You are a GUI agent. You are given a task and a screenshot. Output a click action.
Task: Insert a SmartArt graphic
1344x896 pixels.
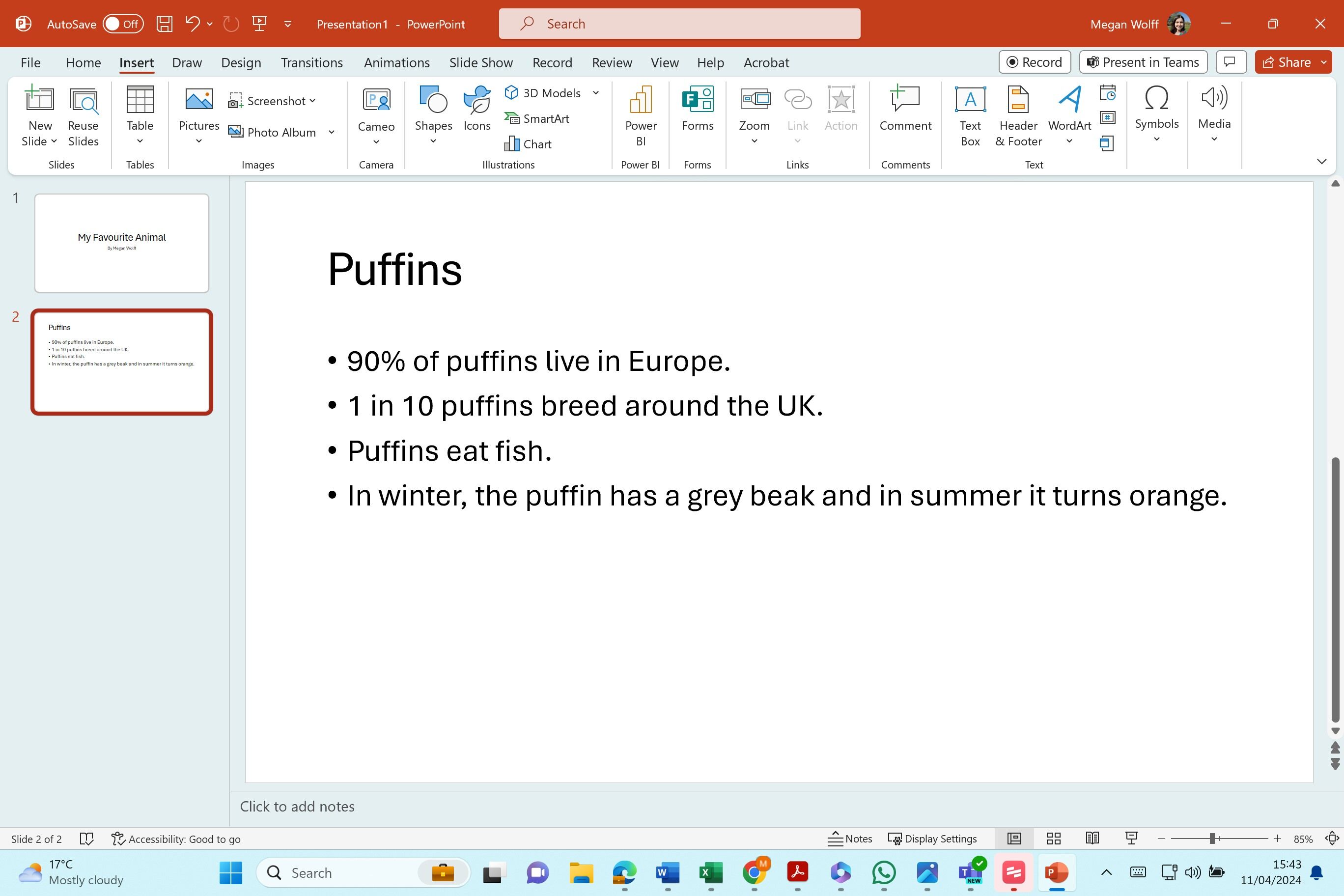pos(536,118)
